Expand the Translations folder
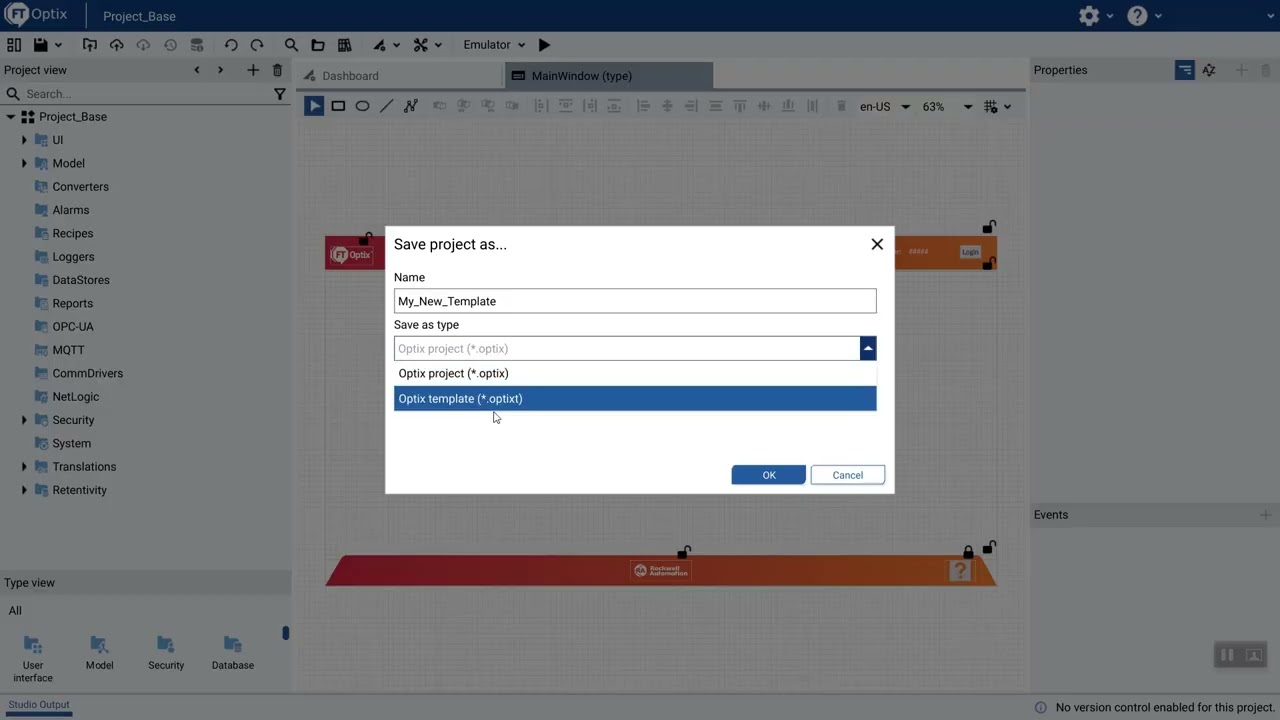 click(24, 467)
